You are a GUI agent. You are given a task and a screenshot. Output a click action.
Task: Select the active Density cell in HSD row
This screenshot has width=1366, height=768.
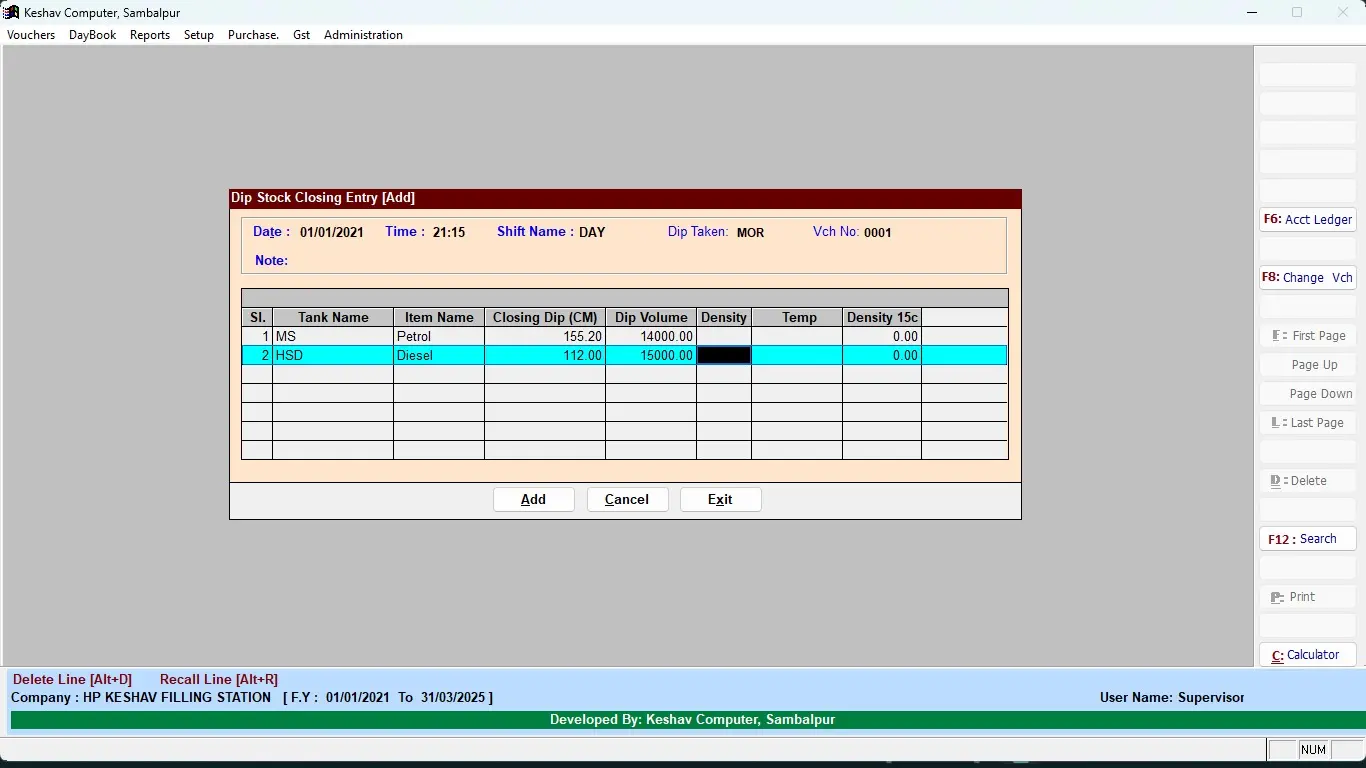click(724, 355)
